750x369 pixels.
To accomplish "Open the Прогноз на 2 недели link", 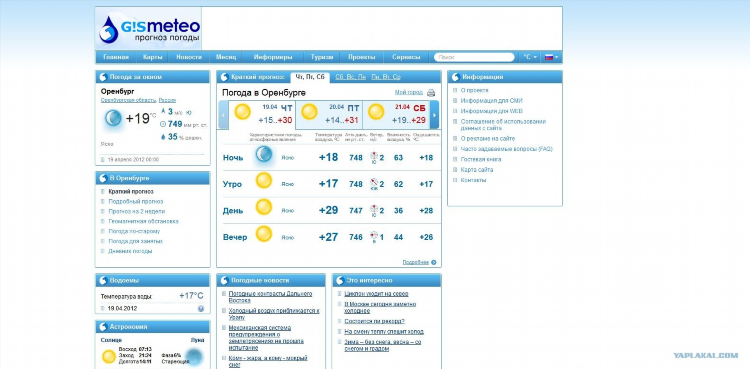I will (137, 211).
